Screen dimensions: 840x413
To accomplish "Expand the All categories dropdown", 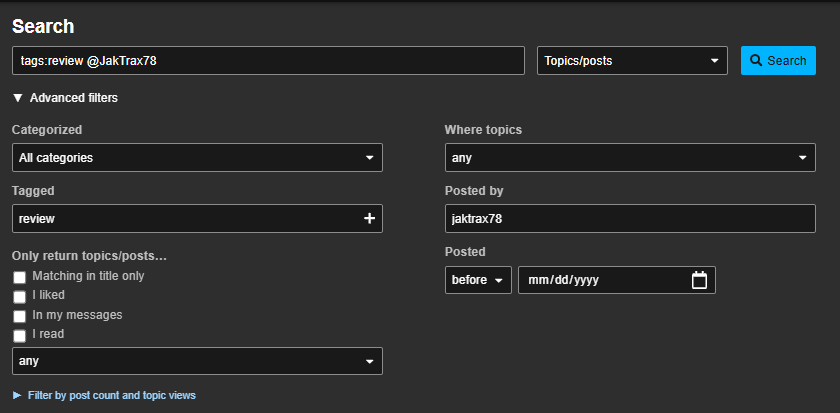I will click(x=197, y=158).
